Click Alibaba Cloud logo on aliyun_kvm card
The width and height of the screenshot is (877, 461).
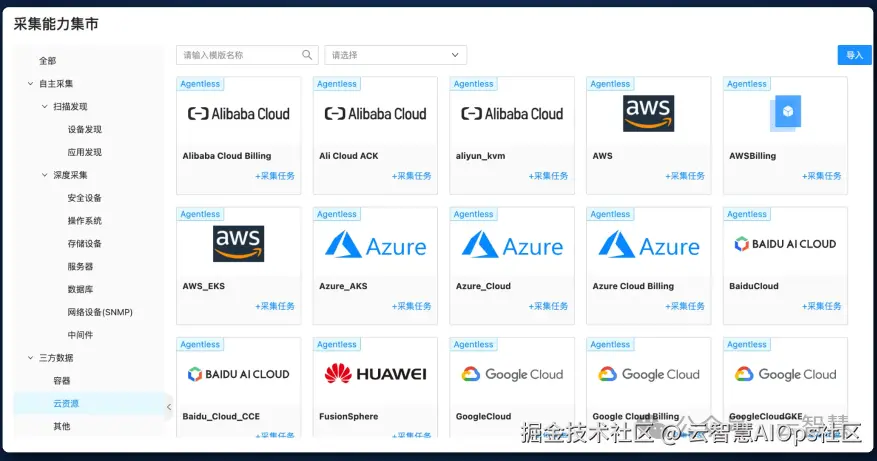point(512,114)
